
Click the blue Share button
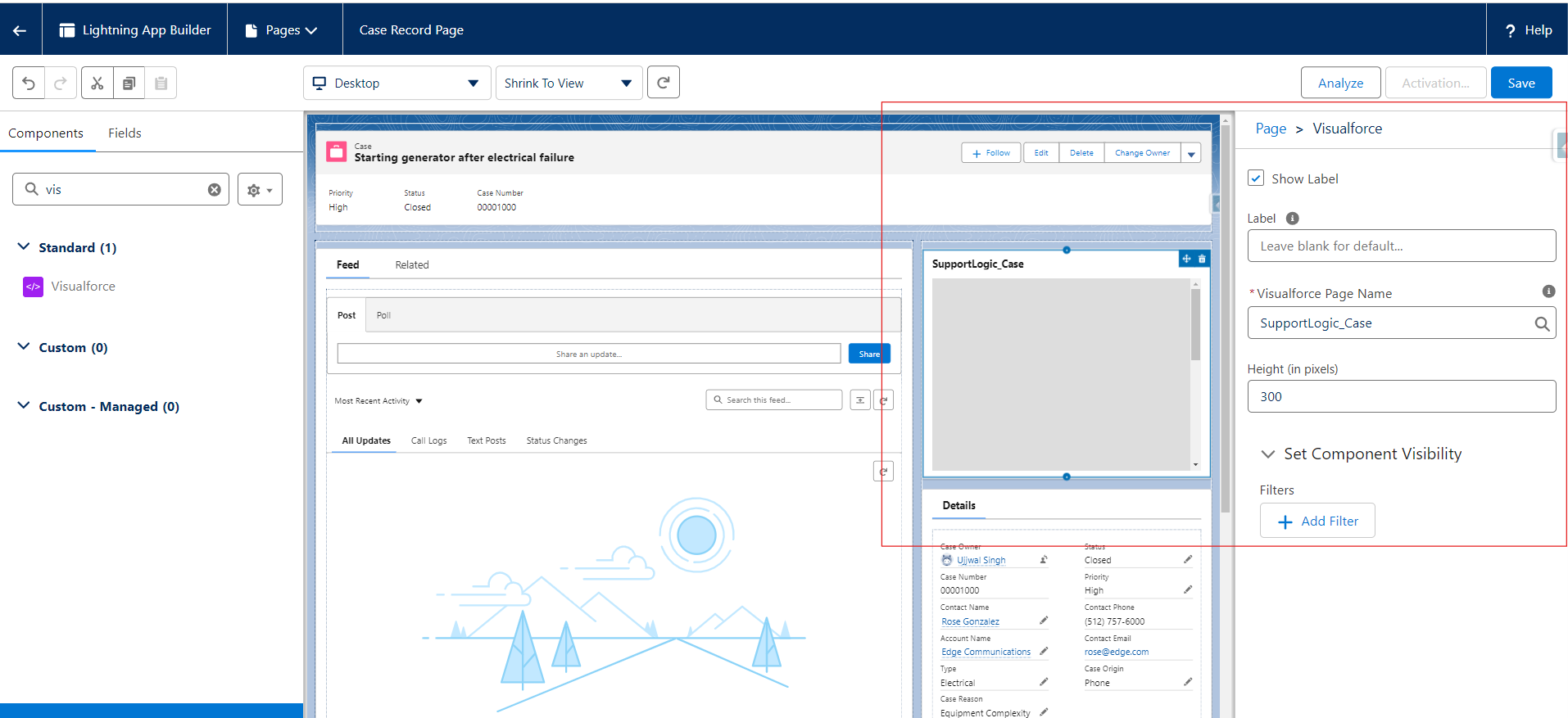click(869, 354)
